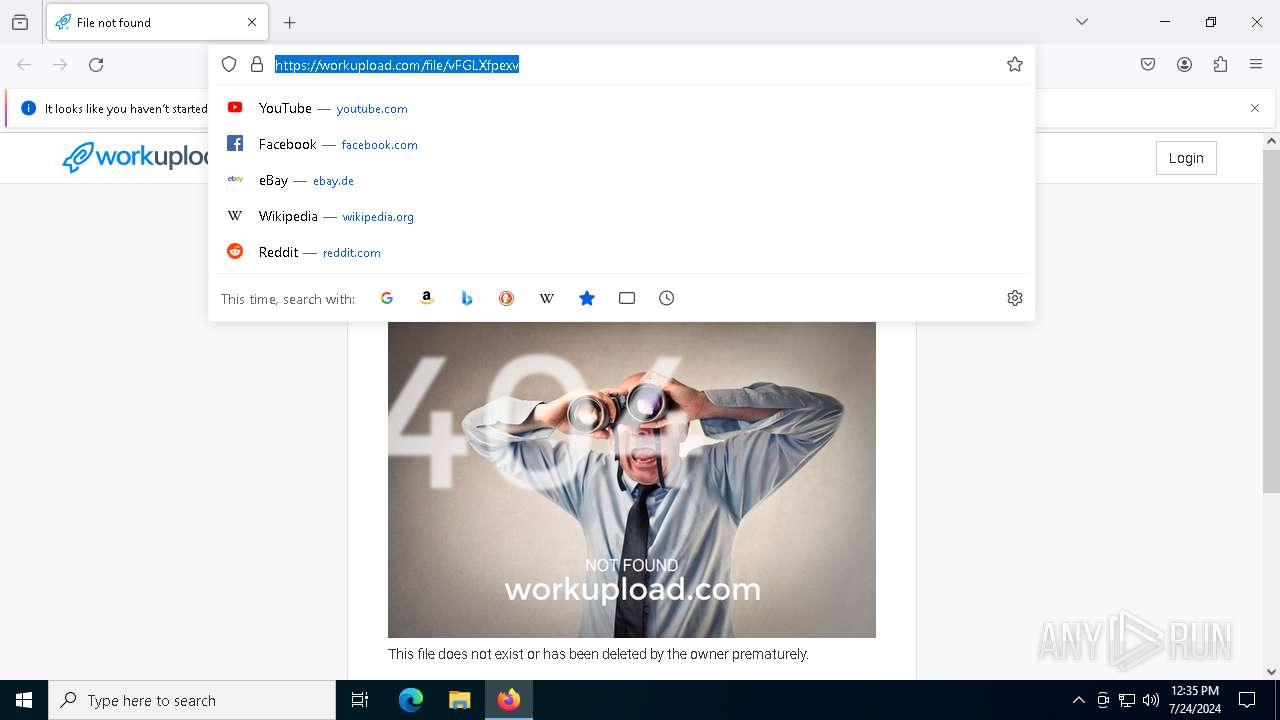The height and width of the screenshot is (720, 1280).
Task: Dismiss the notification bar
Action: pos(1255,108)
